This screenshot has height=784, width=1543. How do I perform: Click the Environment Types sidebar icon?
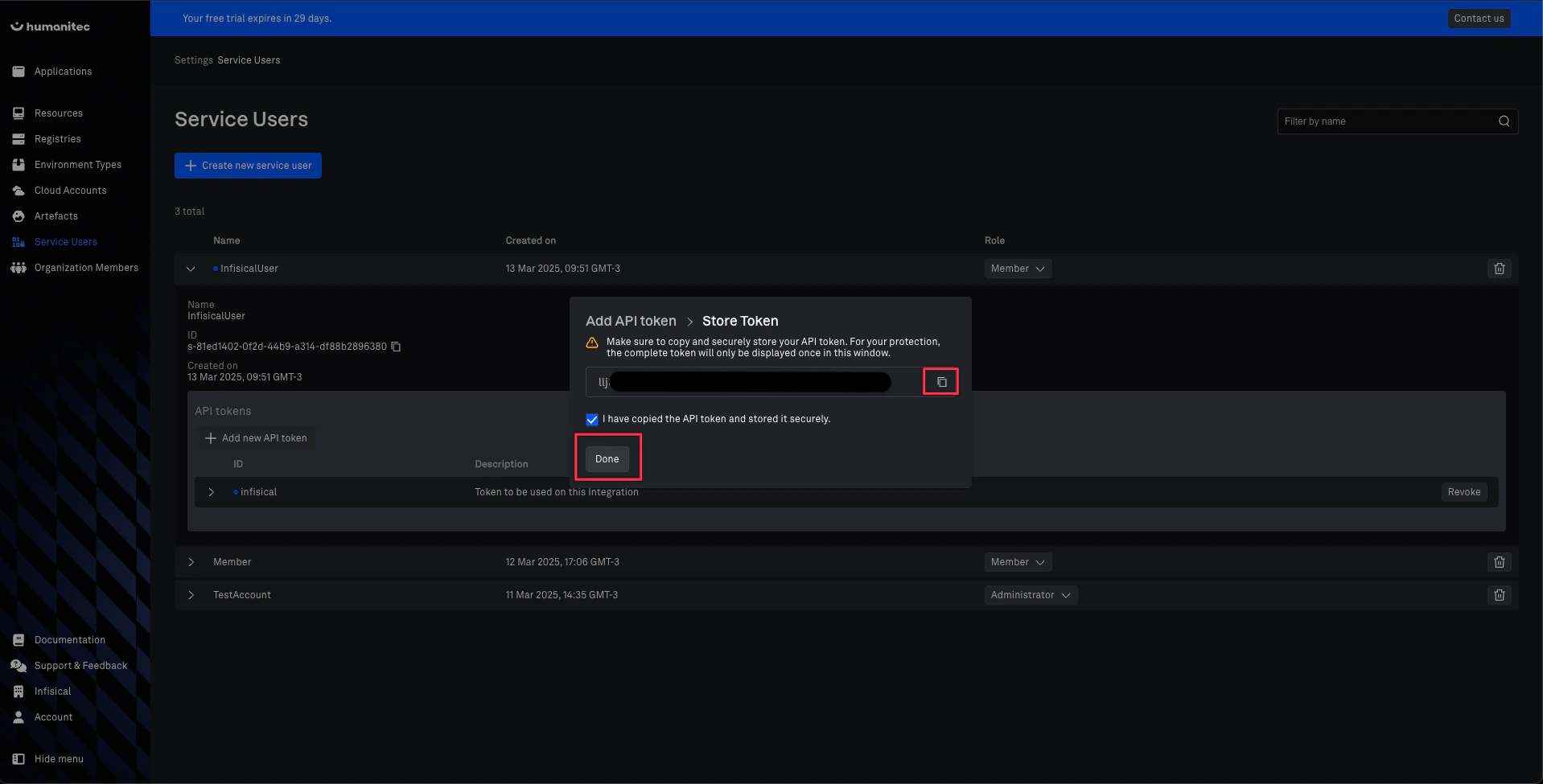(19, 165)
